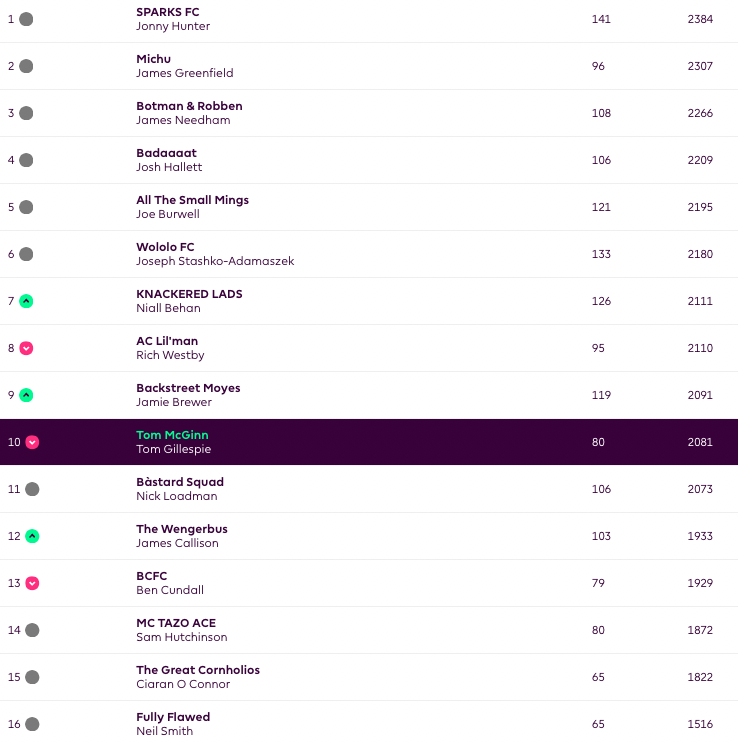Click the green up arrow beside KNACKERED LADS

coord(26,301)
